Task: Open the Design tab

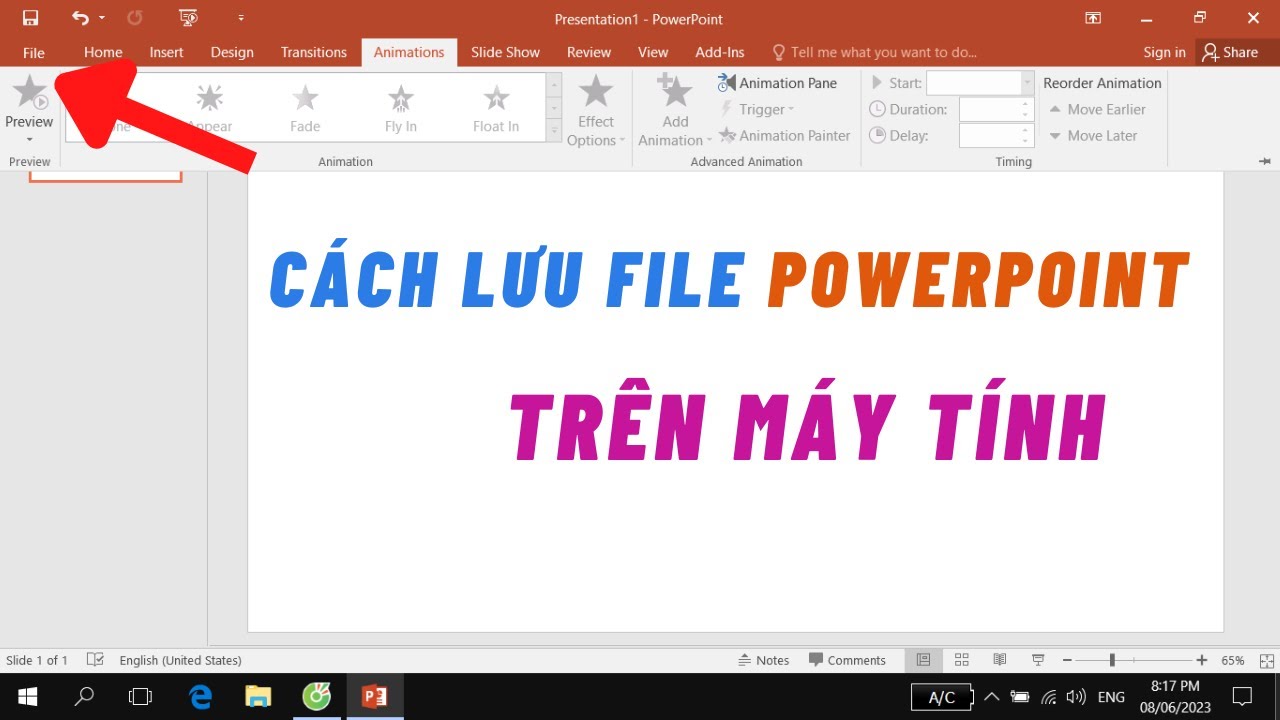Action: coord(232,52)
